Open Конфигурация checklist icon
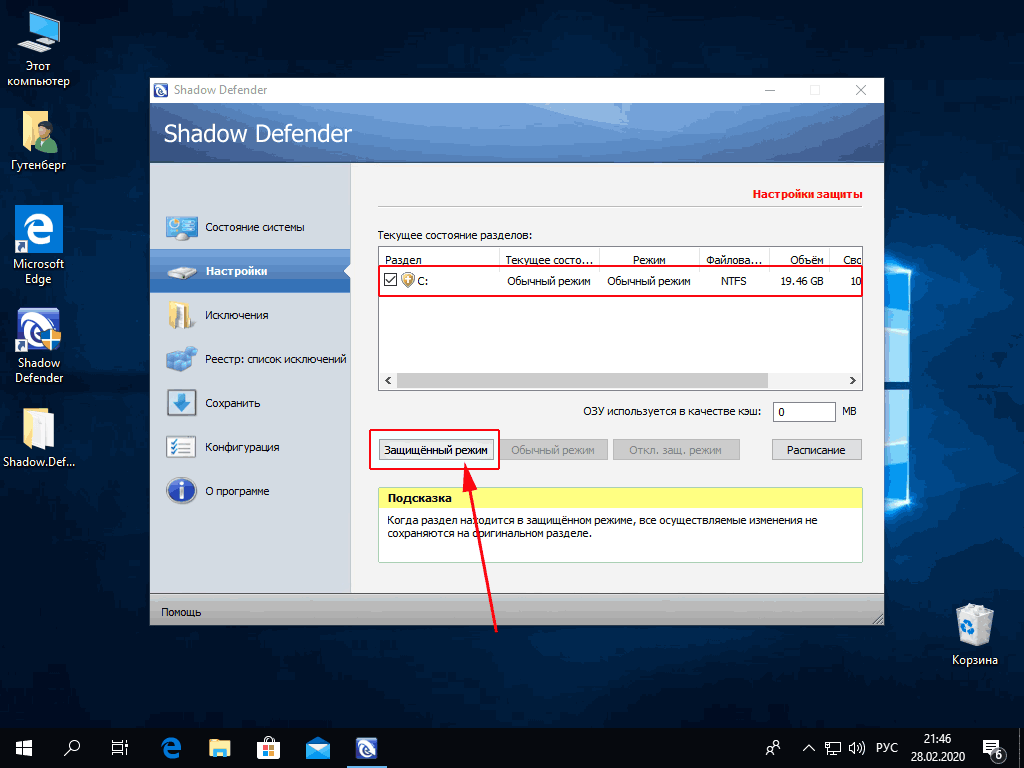 [181, 447]
